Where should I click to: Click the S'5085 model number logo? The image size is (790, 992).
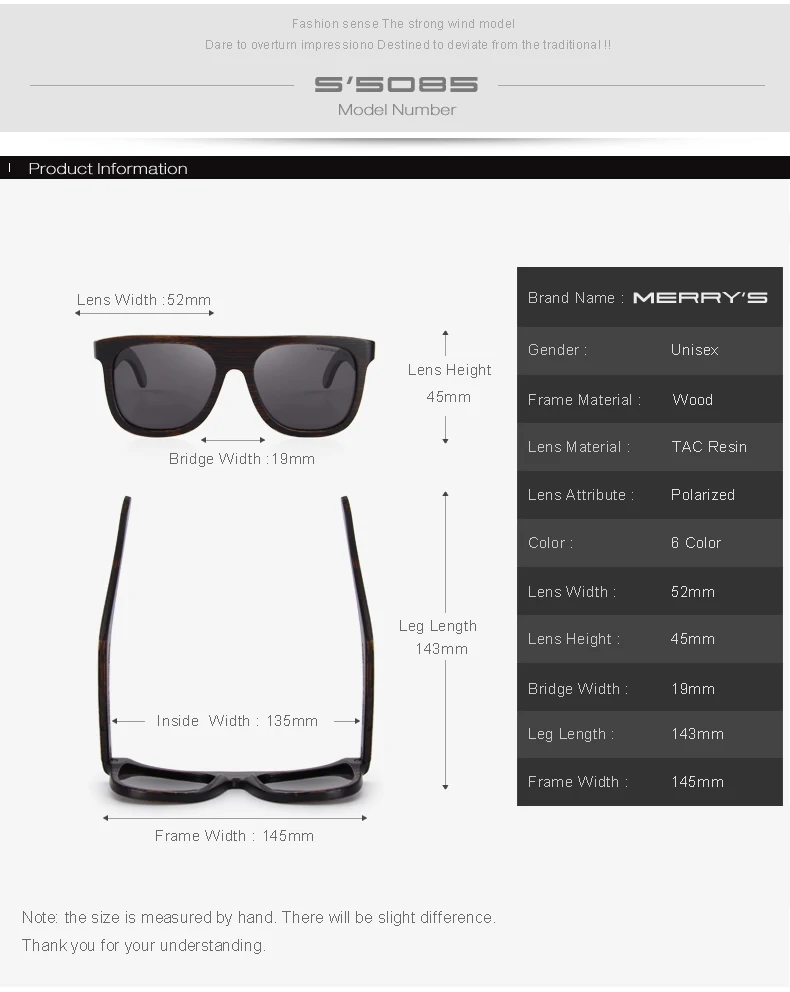396,84
